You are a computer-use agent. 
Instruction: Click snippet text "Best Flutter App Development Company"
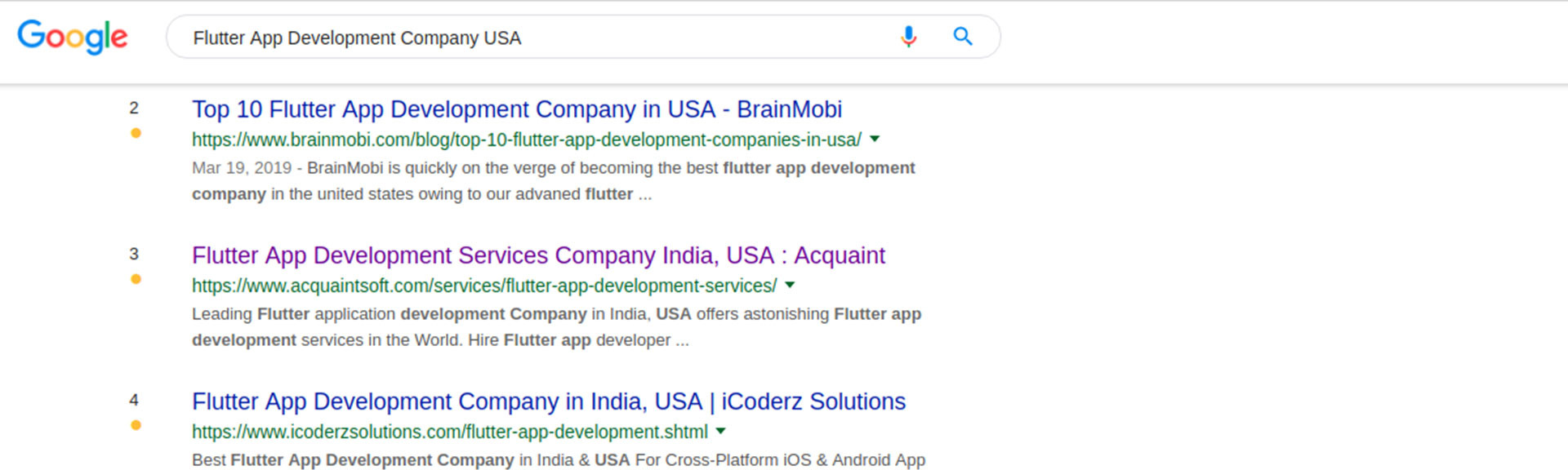(x=353, y=460)
